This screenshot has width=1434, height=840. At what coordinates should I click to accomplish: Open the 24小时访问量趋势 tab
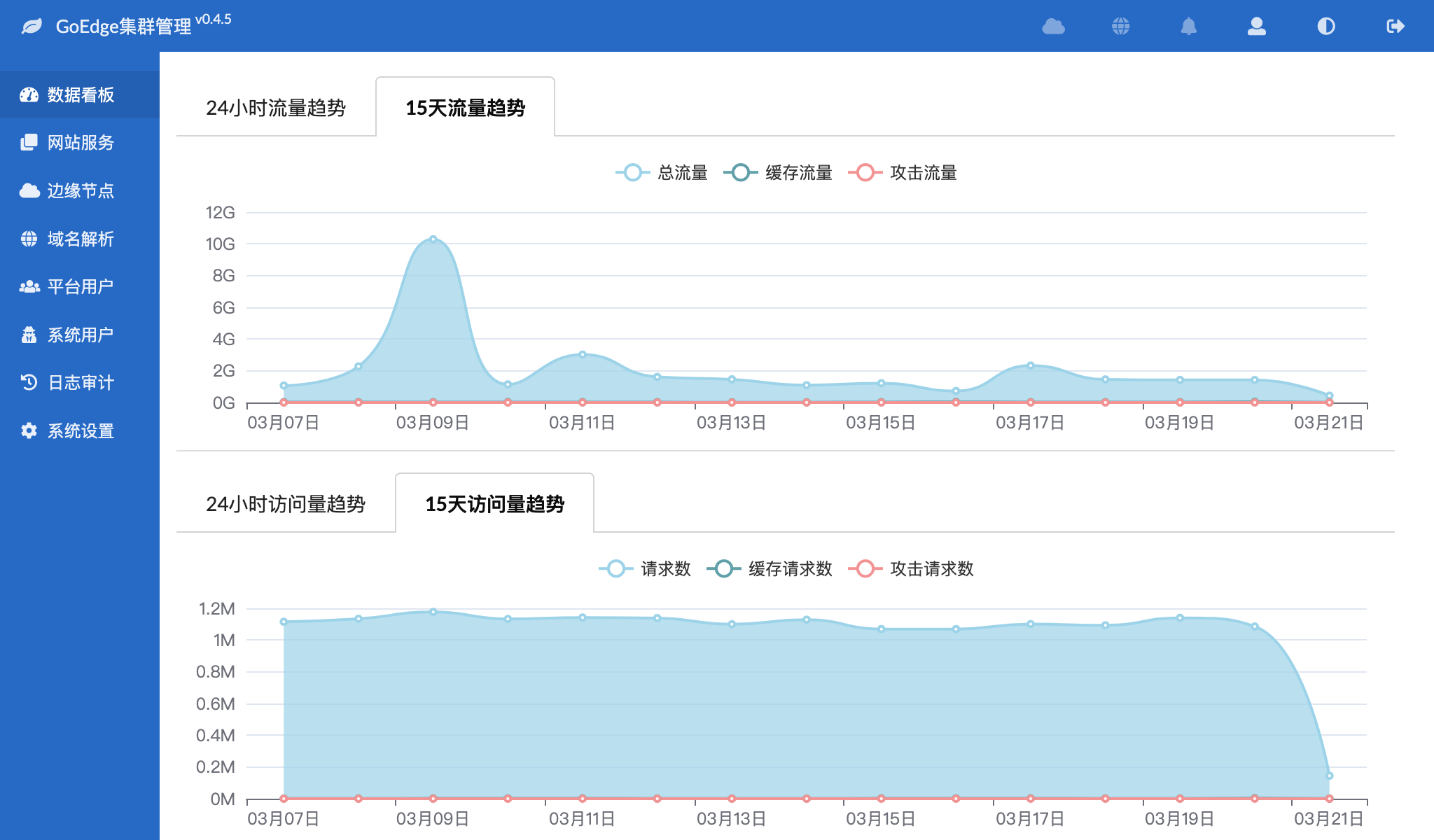click(288, 503)
